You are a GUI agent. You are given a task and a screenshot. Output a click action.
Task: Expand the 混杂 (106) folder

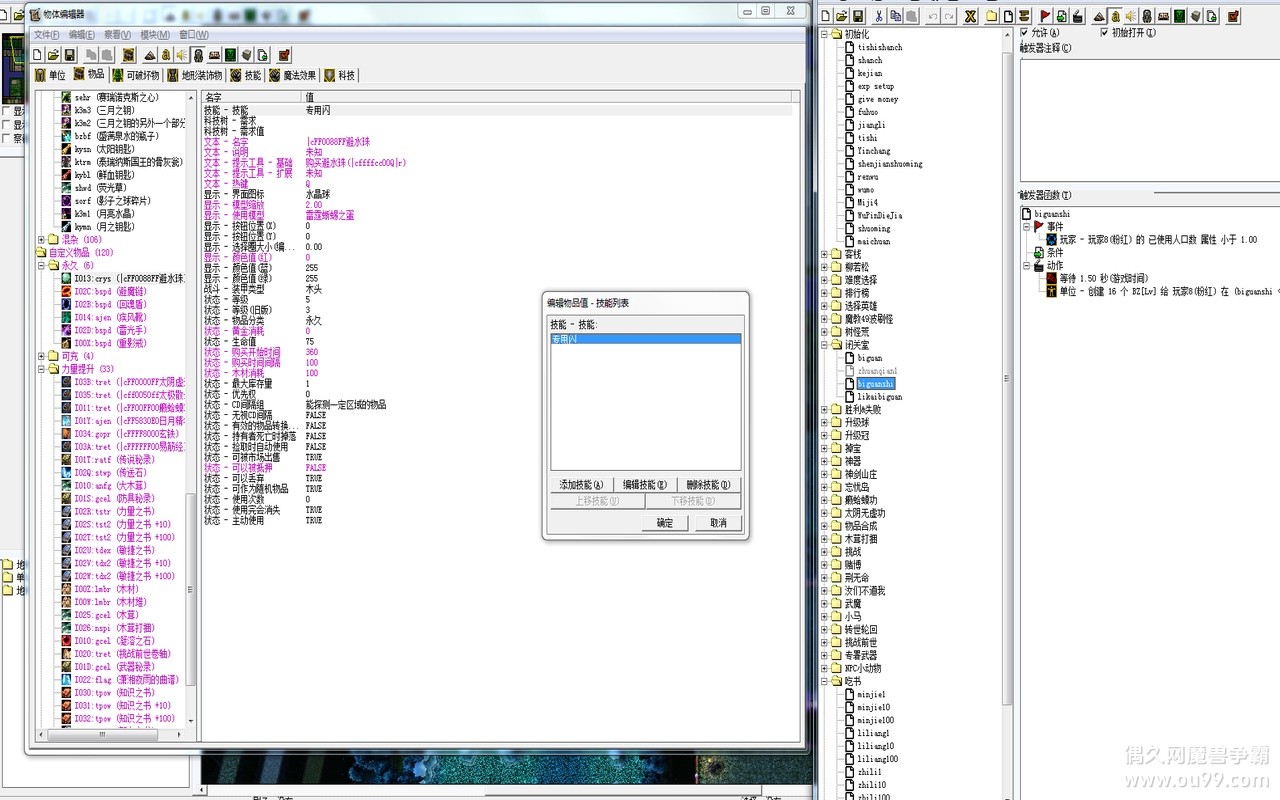click(x=42, y=240)
